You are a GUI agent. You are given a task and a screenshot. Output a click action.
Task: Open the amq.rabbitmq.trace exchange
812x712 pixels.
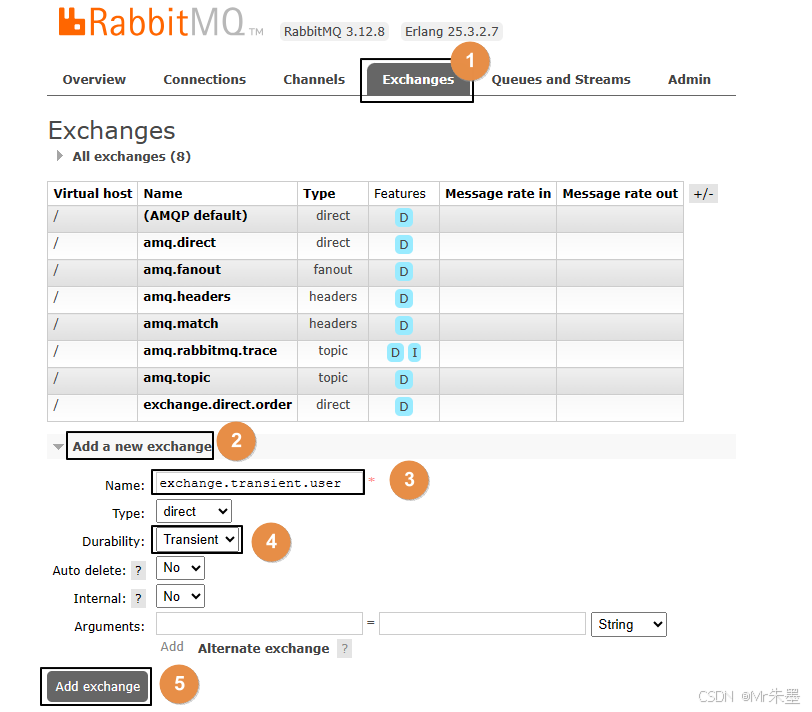(x=210, y=351)
